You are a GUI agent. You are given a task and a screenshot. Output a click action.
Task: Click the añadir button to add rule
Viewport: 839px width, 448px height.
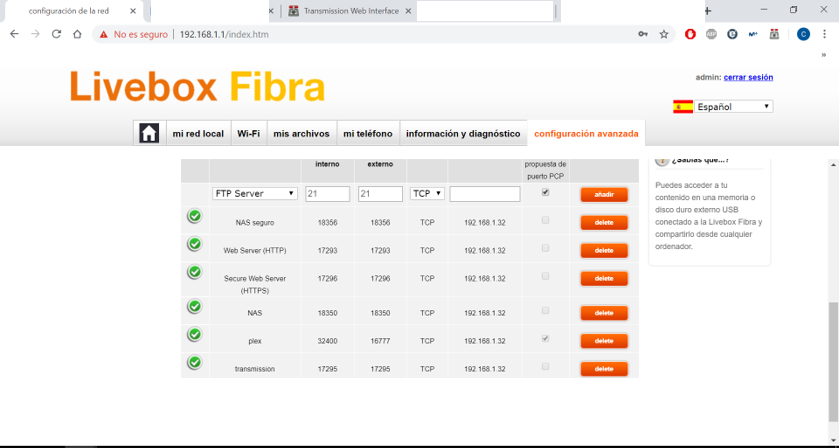coord(604,195)
